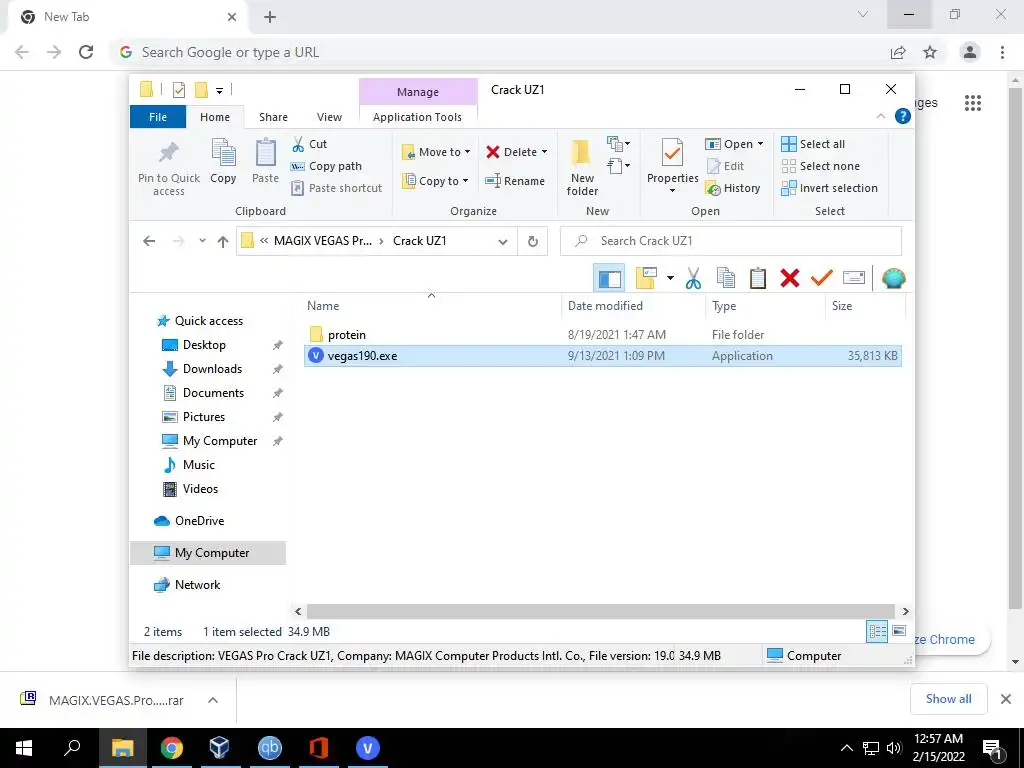Select OneDrive in navigation pane
This screenshot has width=1024, height=768.
pyautogui.click(x=199, y=520)
